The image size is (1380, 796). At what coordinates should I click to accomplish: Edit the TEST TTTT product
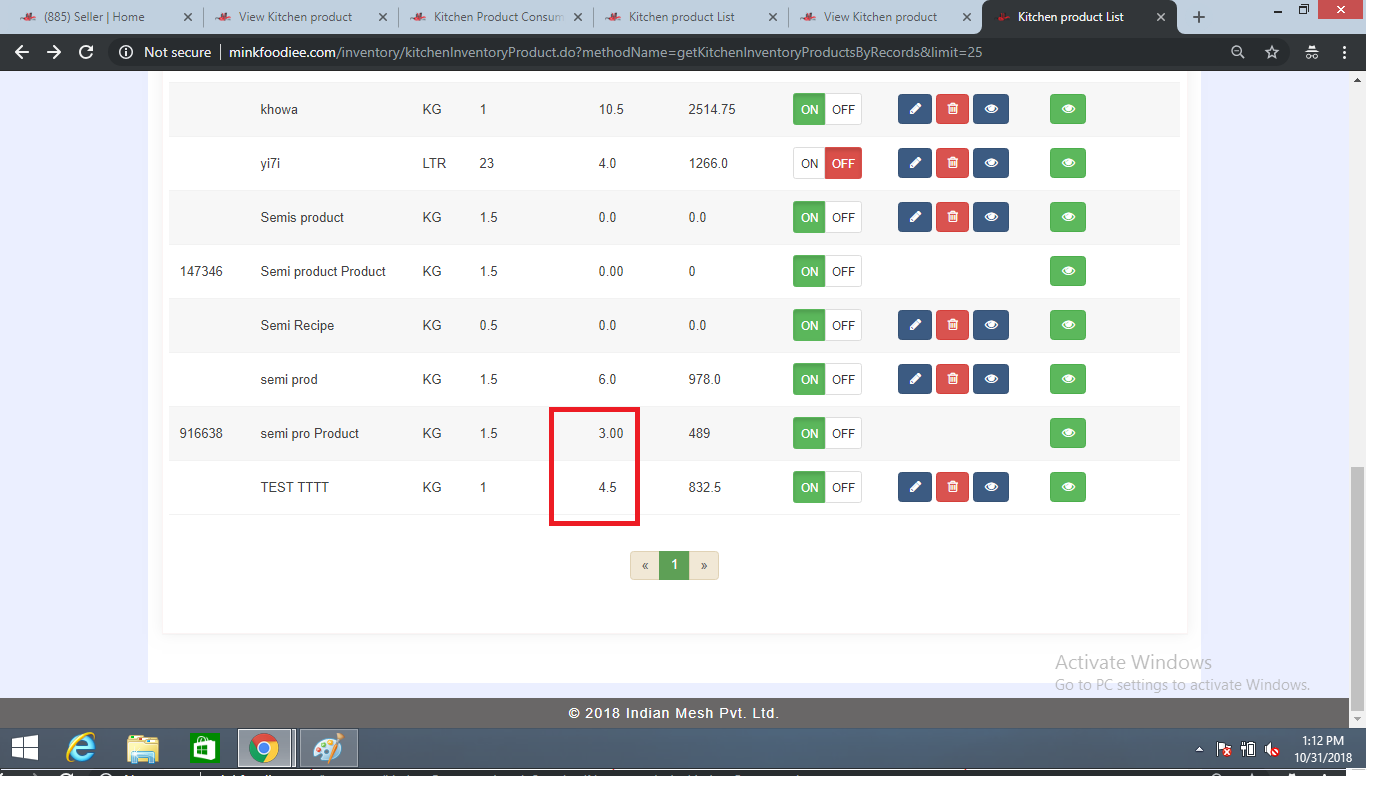915,487
